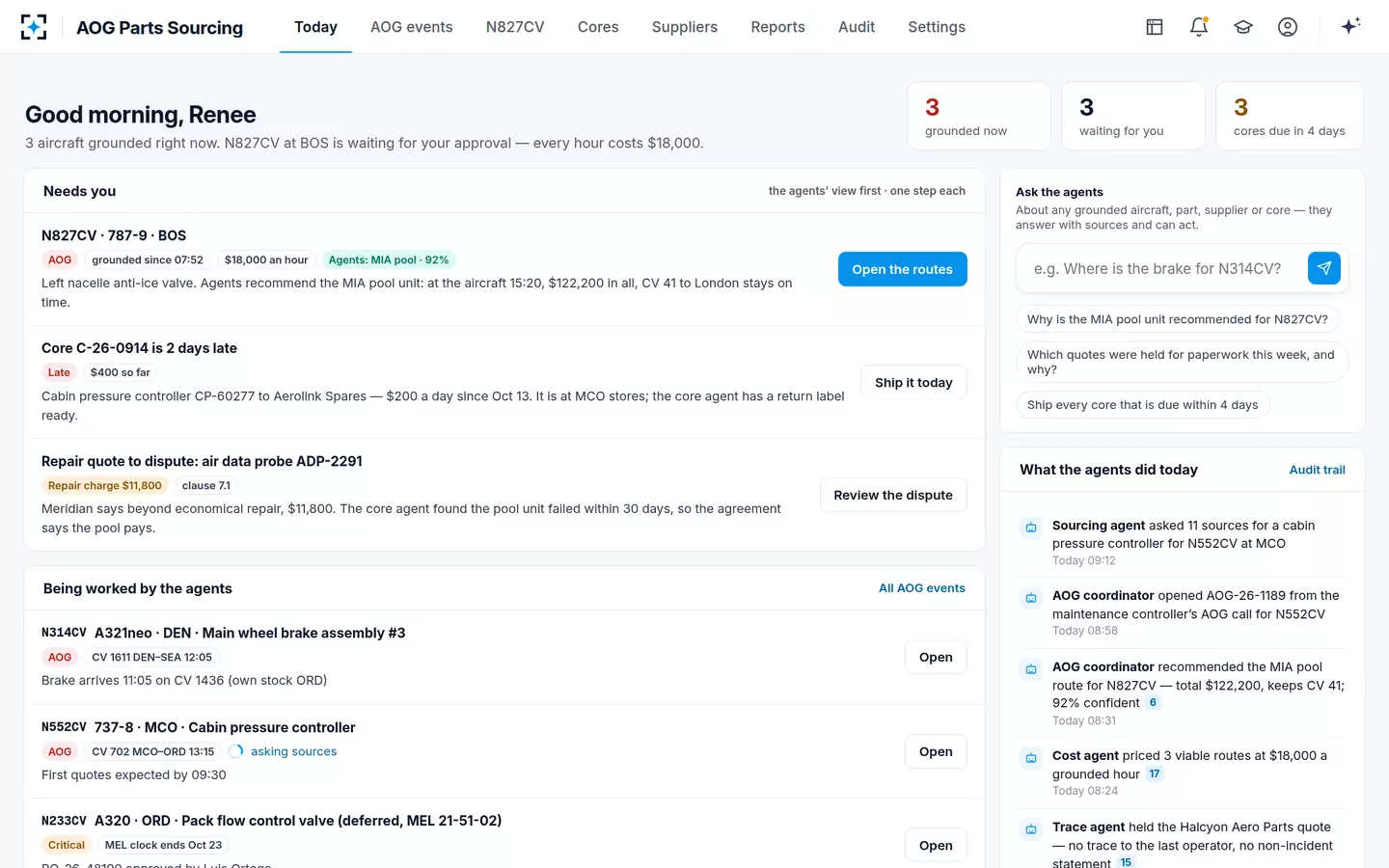Open the '3 waiting for you' stat card
1389x868 pixels.
point(1133,116)
